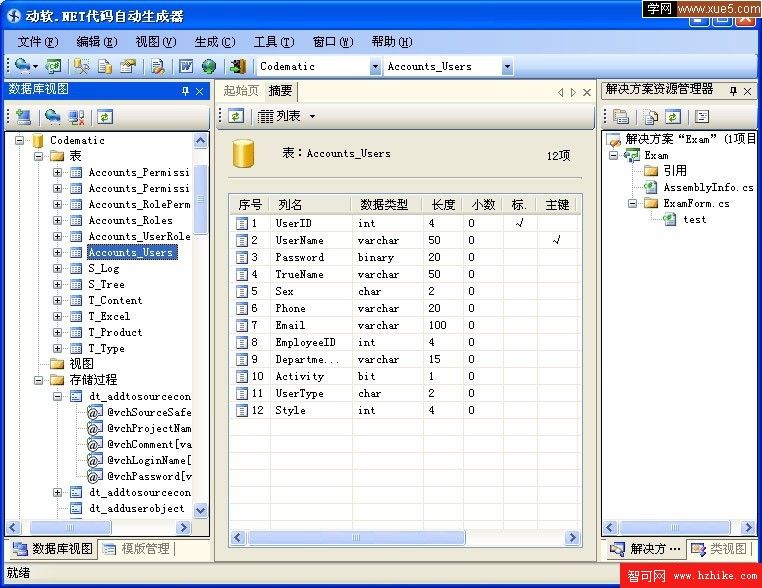Image resolution: width=762 pixels, height=588 pixels.
Task: Sort by the 数据类型 column header
Action: click(386, 205)
